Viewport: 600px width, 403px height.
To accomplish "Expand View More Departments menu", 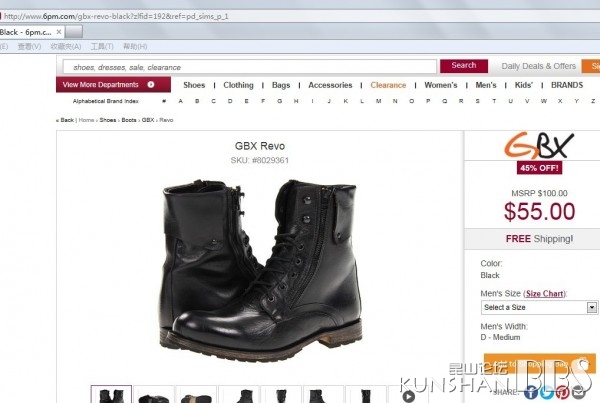I will (101, 85).
